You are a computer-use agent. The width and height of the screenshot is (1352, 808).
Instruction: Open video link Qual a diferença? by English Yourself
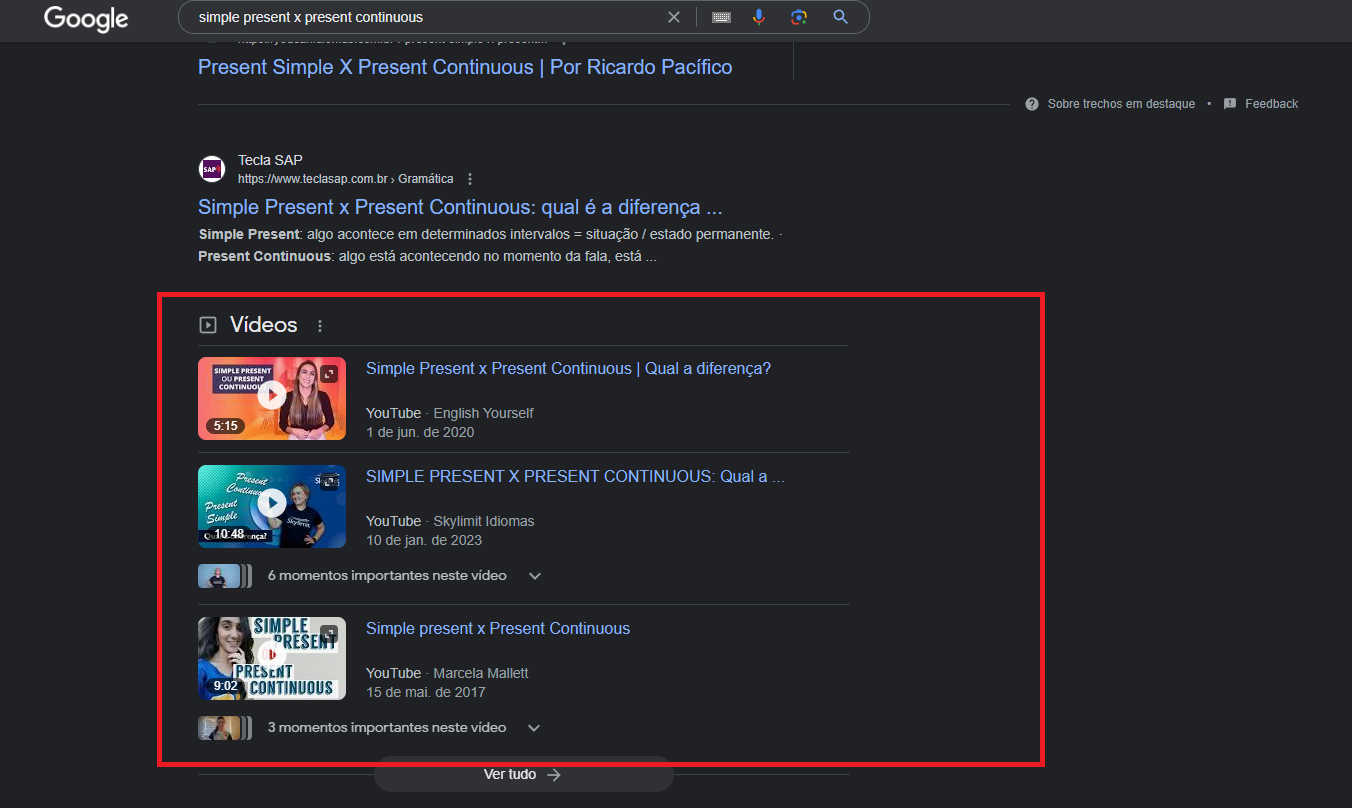(568, 369)
